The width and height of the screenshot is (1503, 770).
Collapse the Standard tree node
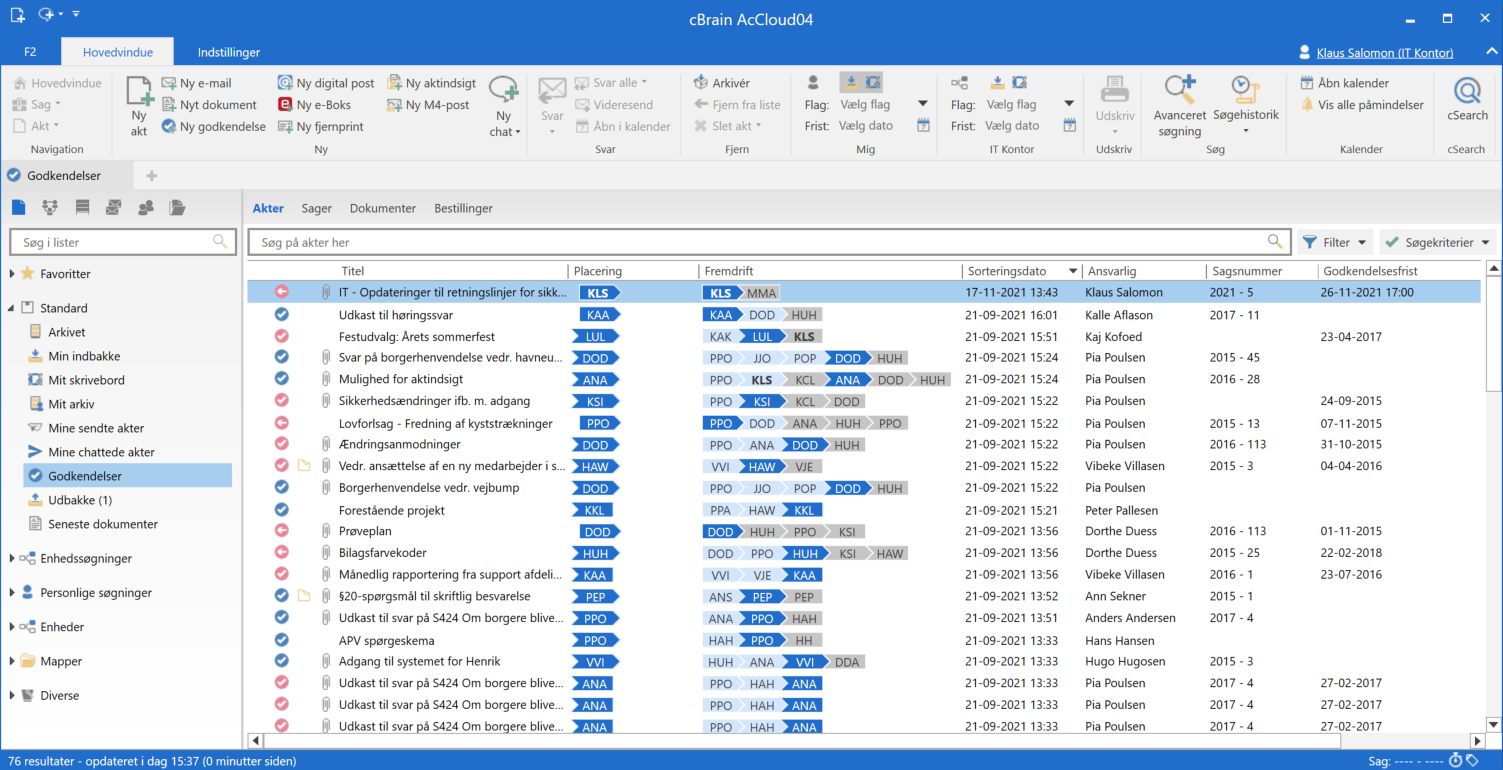12,308
